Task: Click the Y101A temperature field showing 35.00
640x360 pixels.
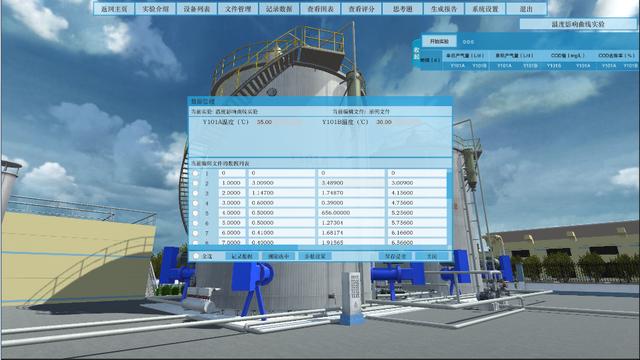Action: [280, 122]
